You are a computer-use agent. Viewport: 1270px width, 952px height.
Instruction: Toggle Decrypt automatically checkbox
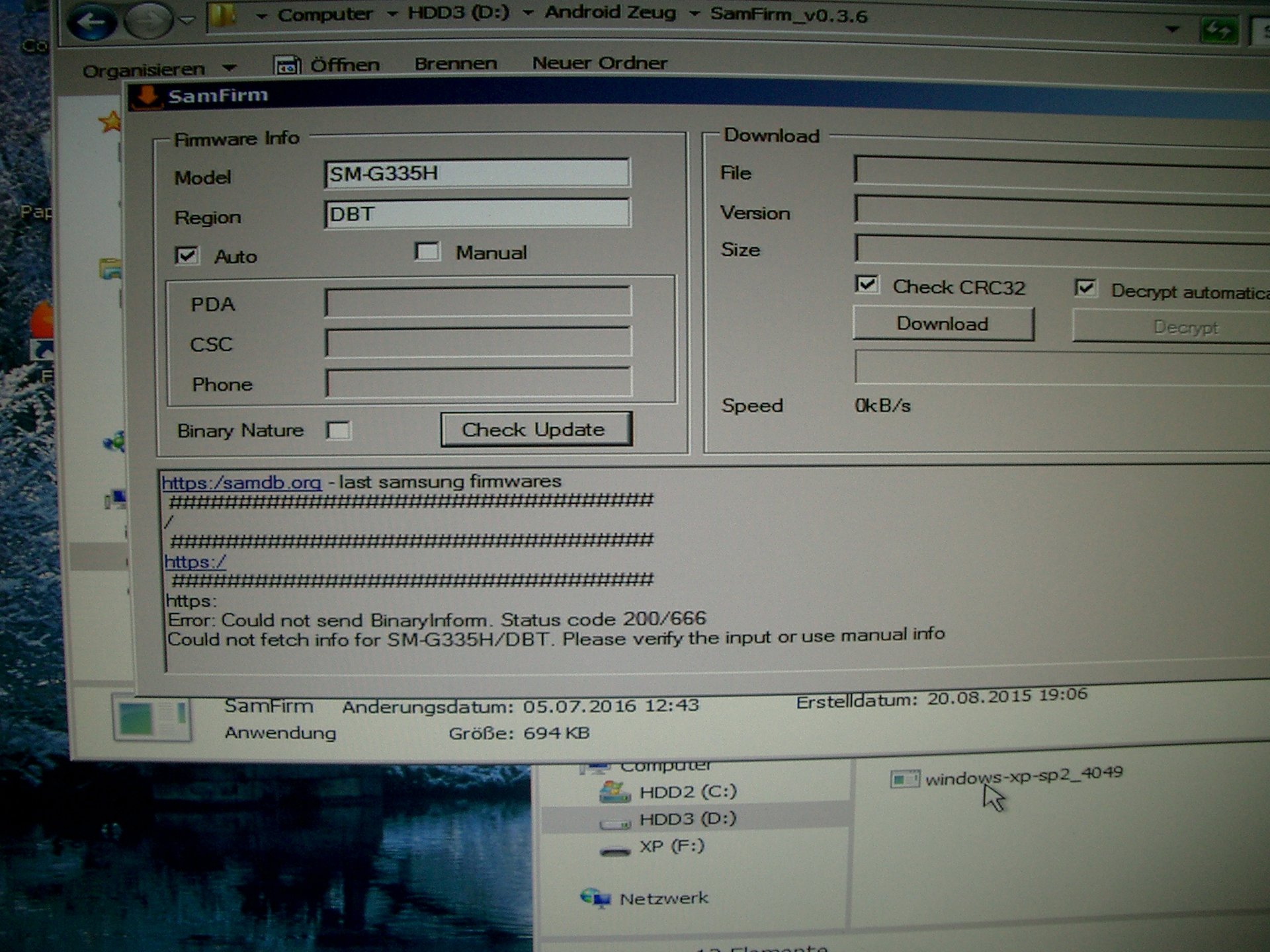point(1085,288)
